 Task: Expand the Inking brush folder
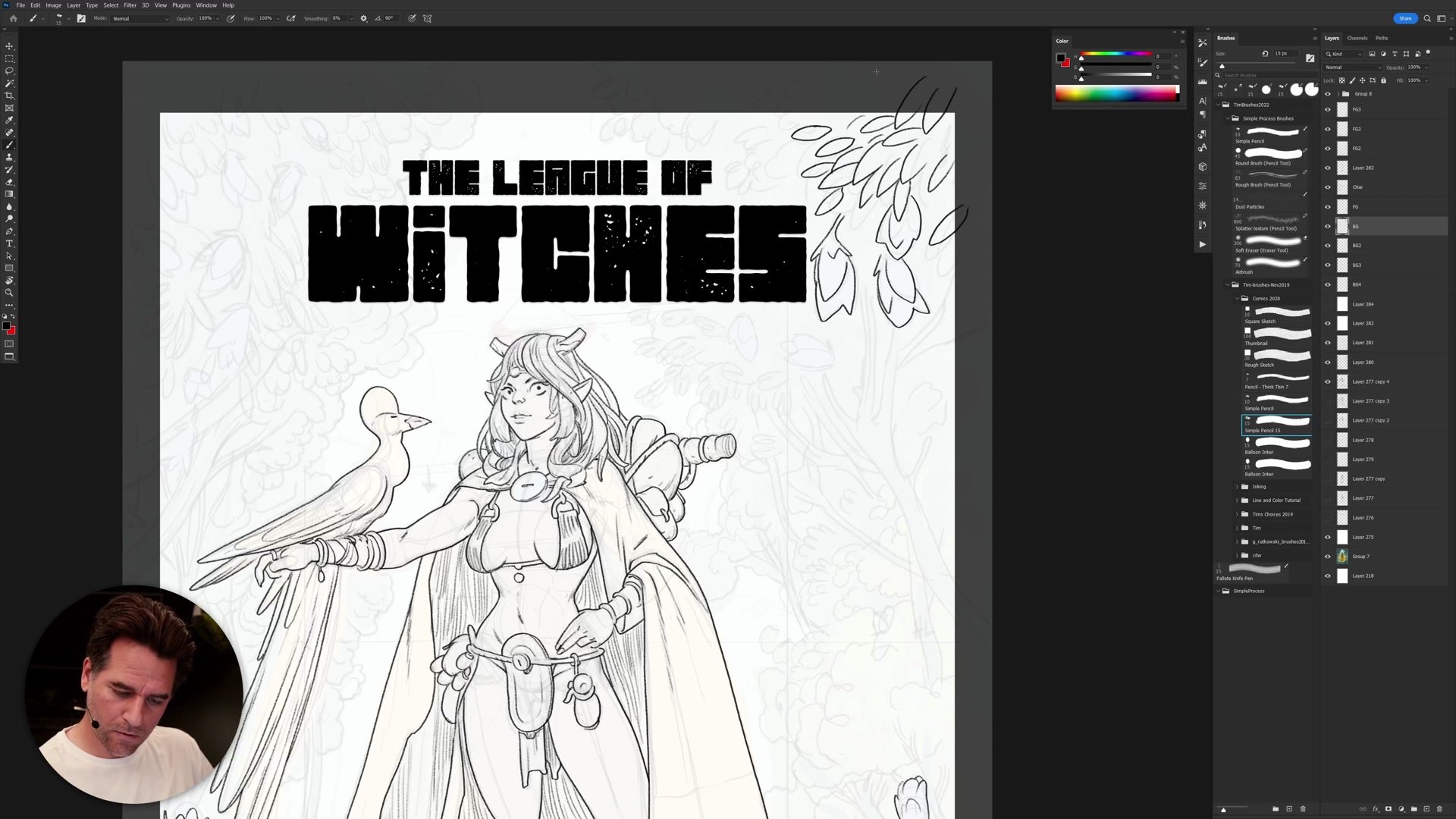click(x=1237, y=487)
